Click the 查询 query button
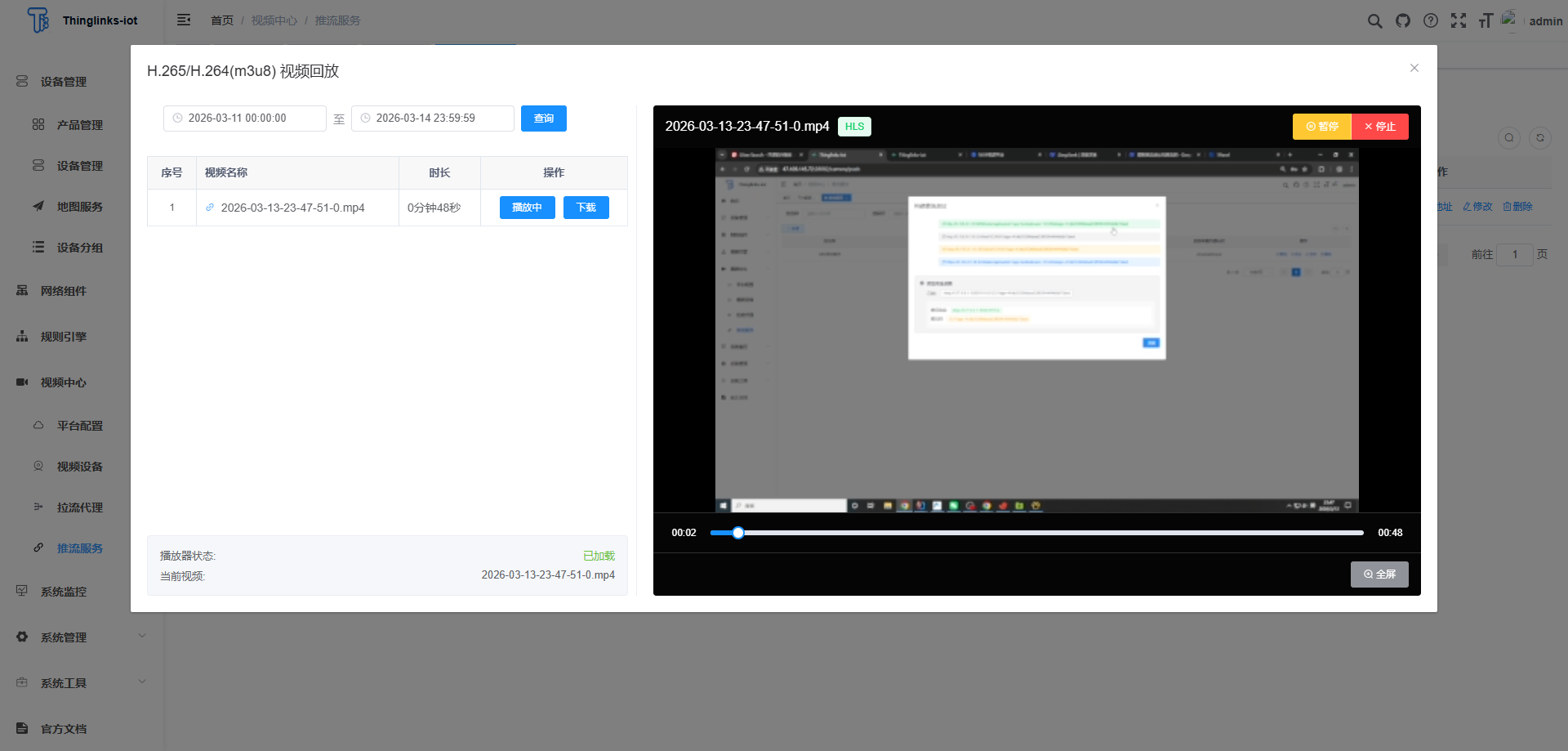This screenshot has height=751, width=1568. point(543,118)
